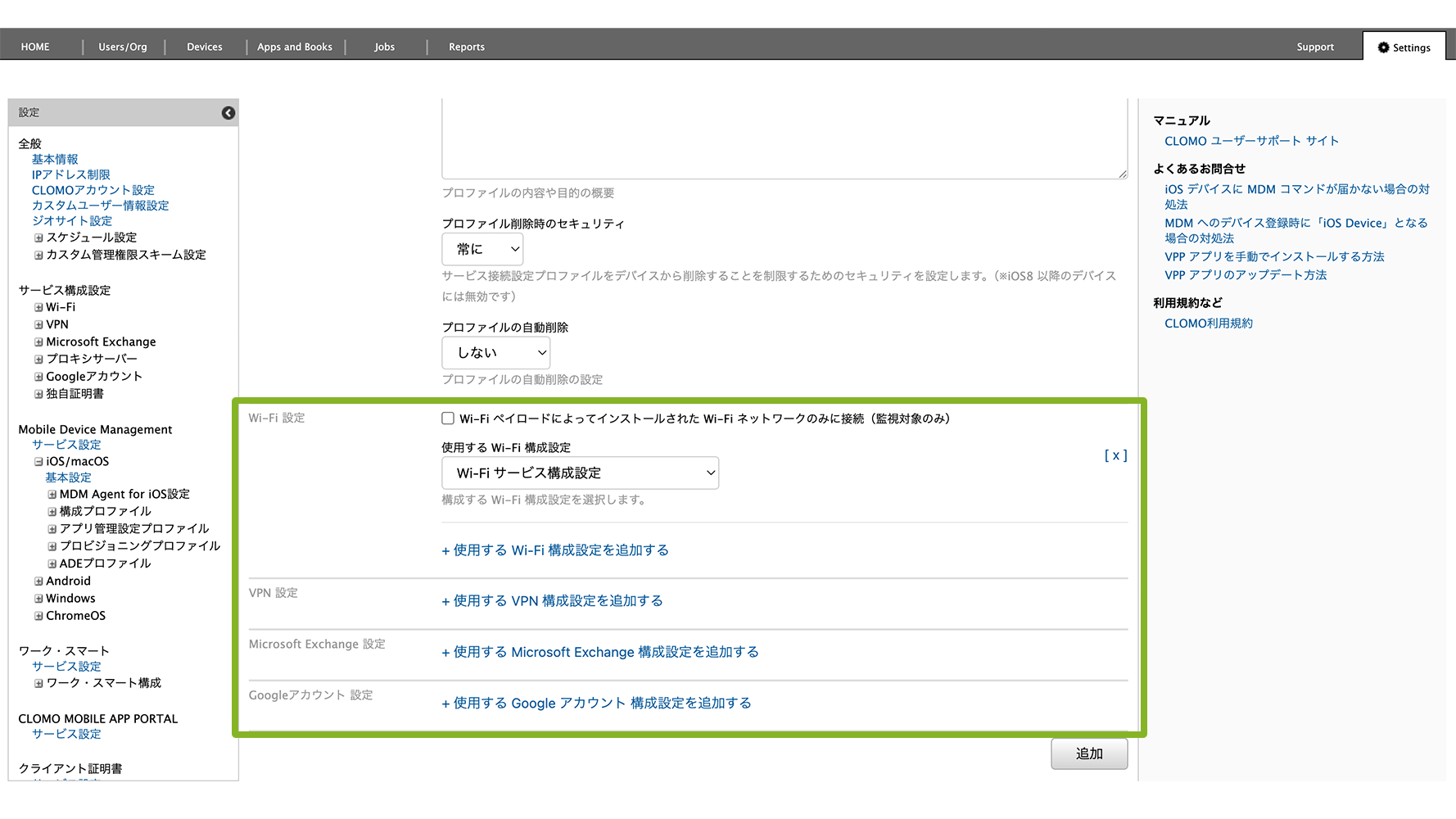This screenshot has width=1456, height=819.
Task: Open Apps and Books tab
Action: (295, 48)
